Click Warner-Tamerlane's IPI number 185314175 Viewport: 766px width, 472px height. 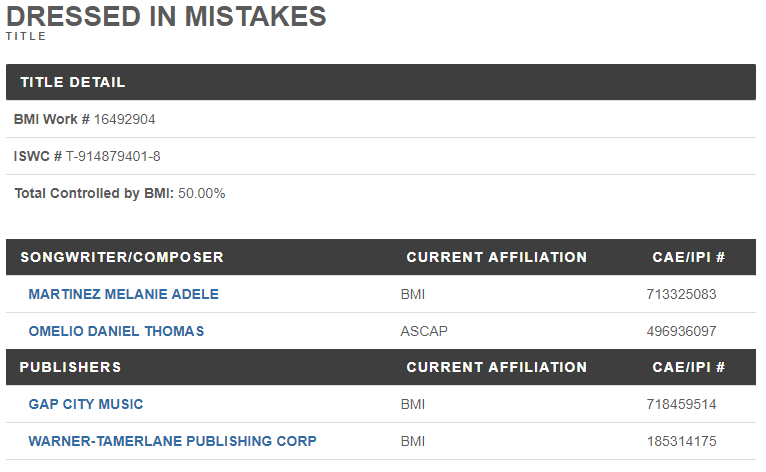click(x=682, y=441)
